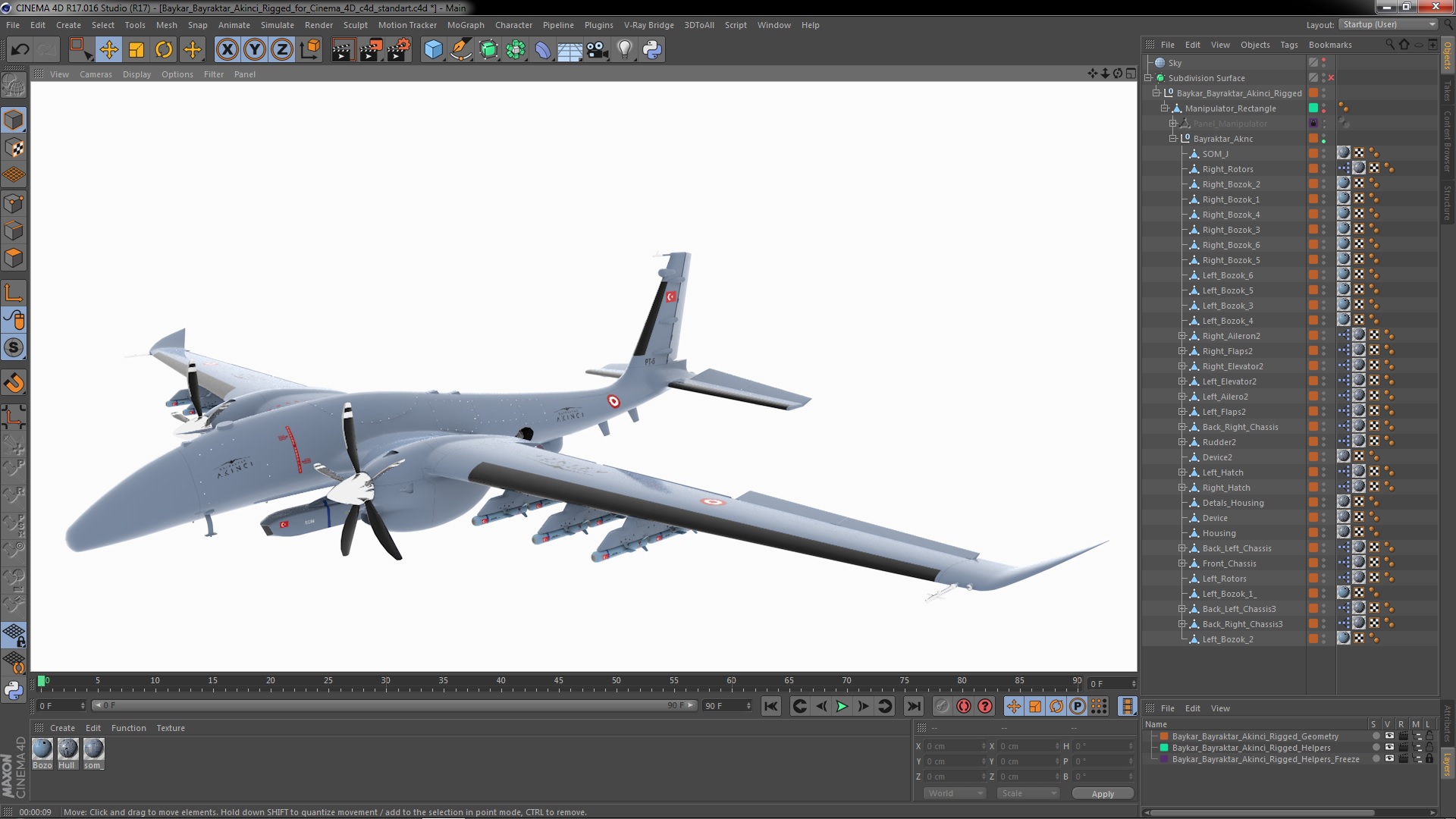This screenshot has height=819, width=1456.
Task: Render the active view clapperboard icon
Action: tap(343, 50)
